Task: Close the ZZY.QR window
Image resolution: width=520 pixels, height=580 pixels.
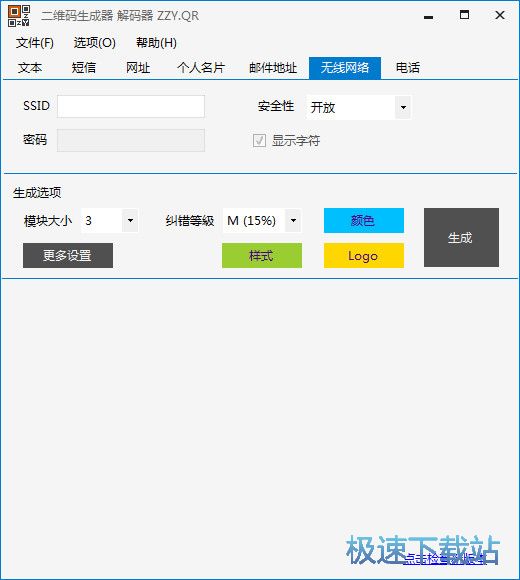Action: 500,15
